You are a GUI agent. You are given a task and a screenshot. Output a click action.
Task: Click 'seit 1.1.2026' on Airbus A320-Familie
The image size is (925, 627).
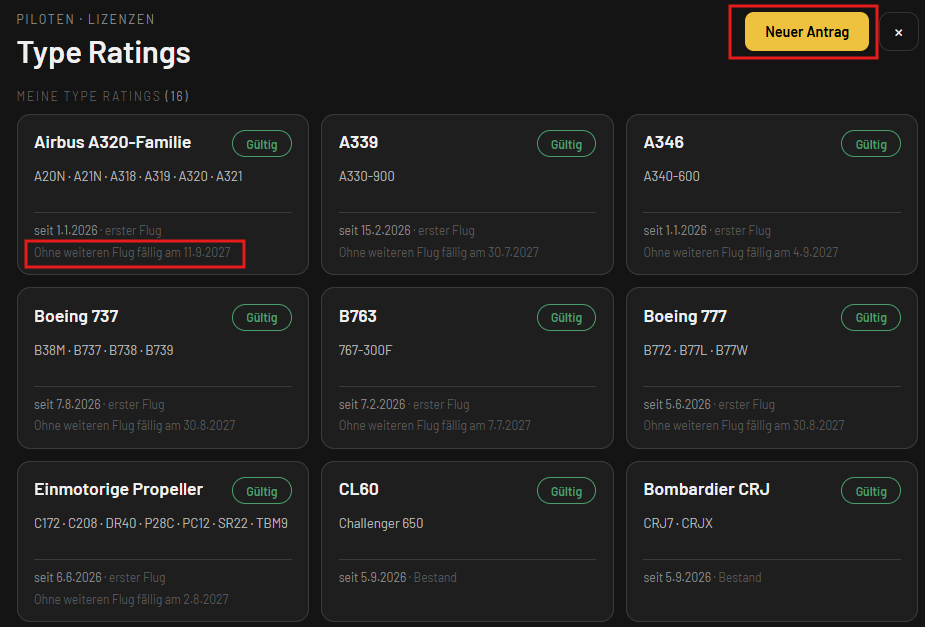point(66,230)
